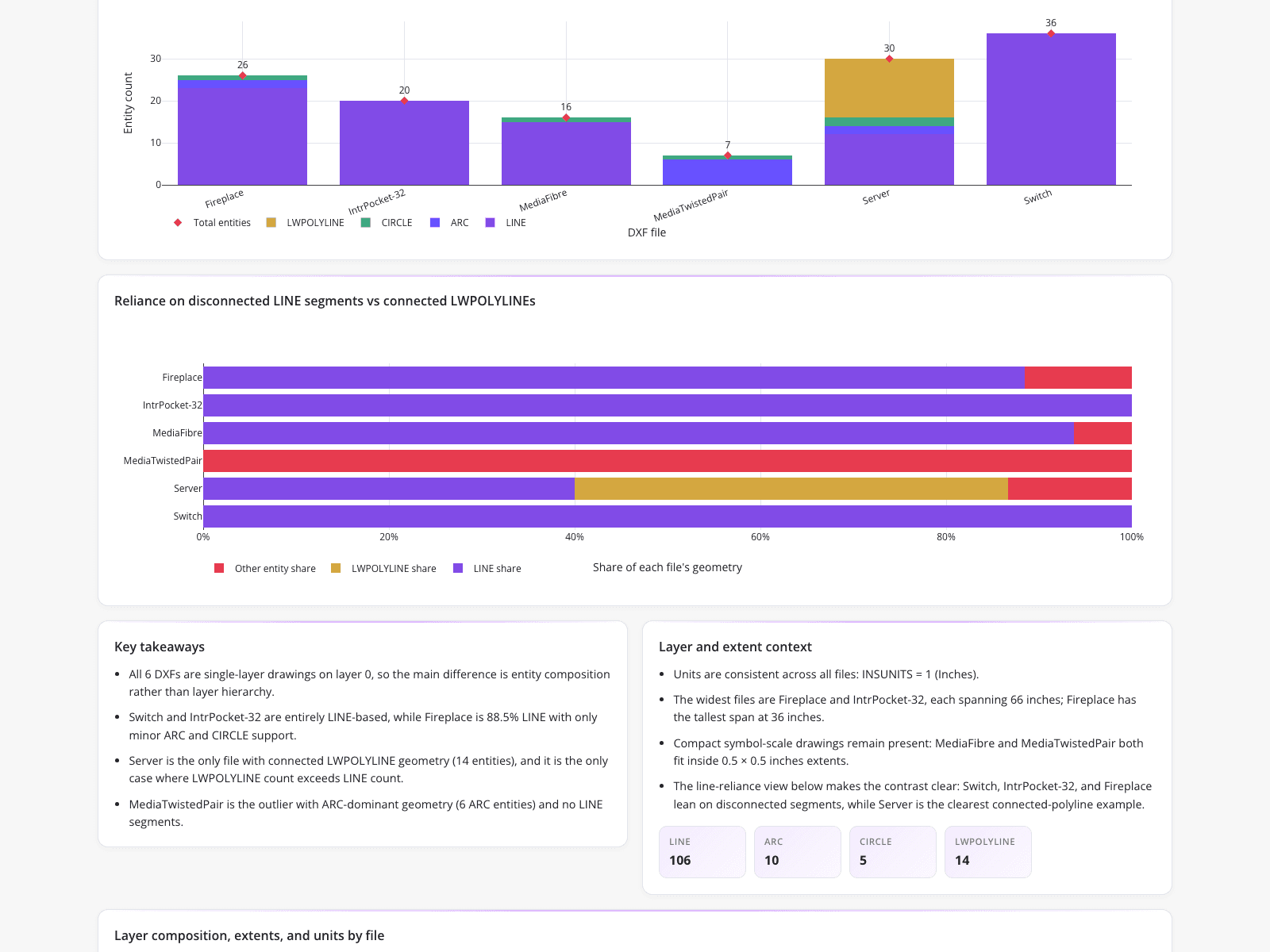The height and width of the screenshot is (952, 1270).
Task: Toggle the LWPOLYLINE legend entry in entity chart
Action: pos(306,223)
